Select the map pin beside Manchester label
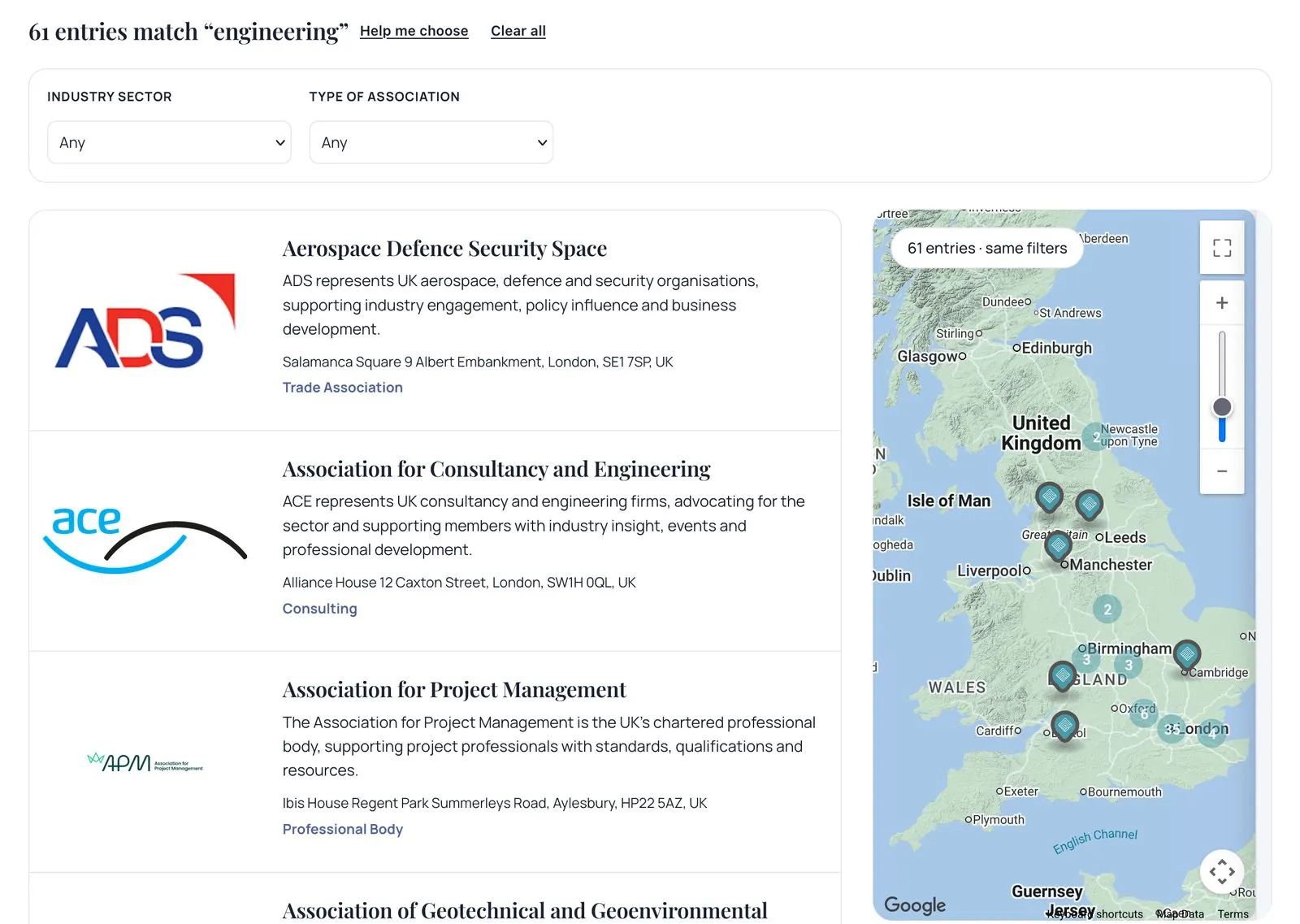Viewport: 1300px width, 924px height. tap(1058, 545)
